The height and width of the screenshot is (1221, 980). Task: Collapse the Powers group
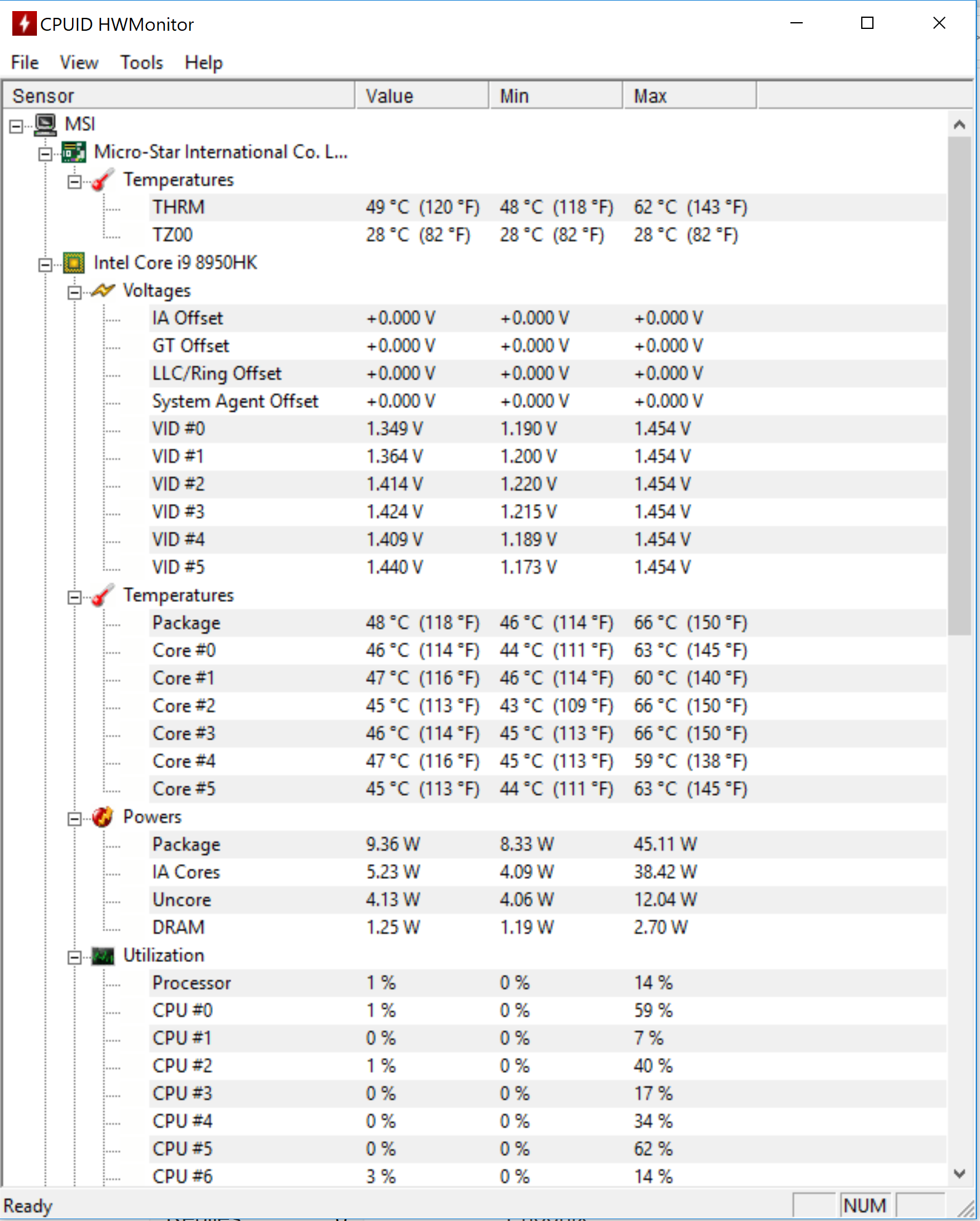coord(74,819)
